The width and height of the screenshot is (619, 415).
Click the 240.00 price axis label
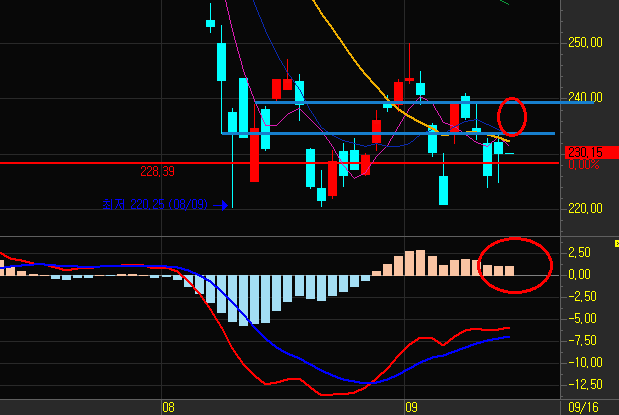[x=584, y=98]
